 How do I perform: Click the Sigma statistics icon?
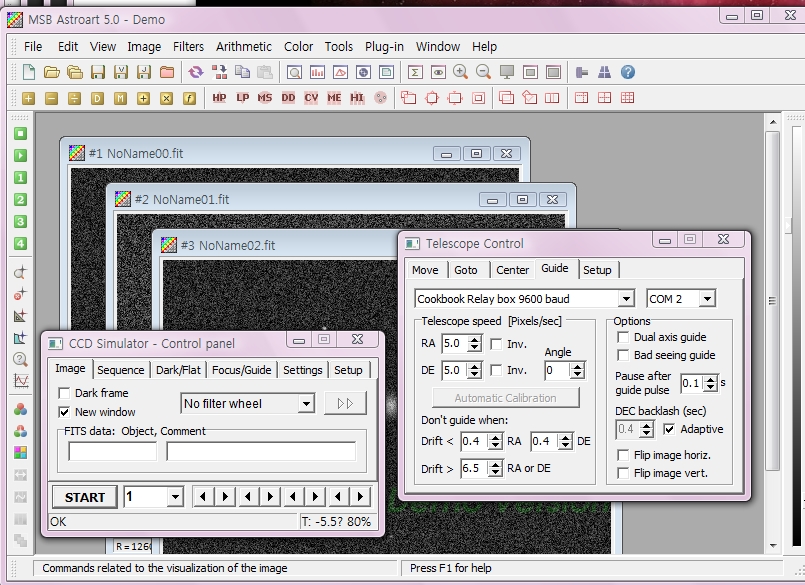415,72
